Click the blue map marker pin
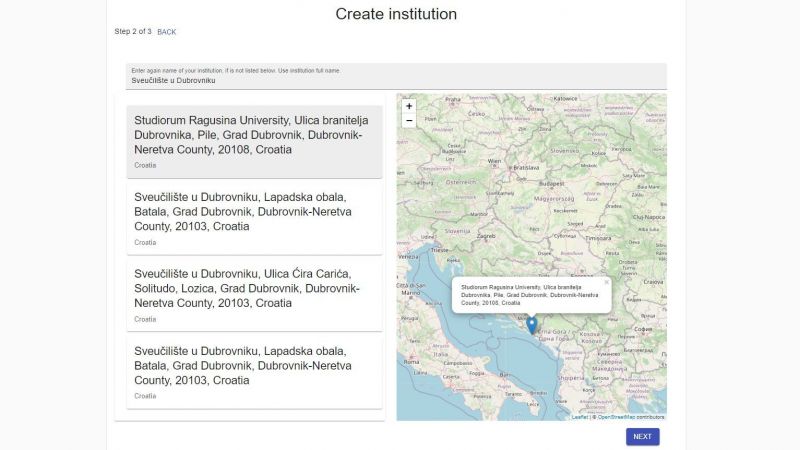The image size is (800, 450). point(532,324)
